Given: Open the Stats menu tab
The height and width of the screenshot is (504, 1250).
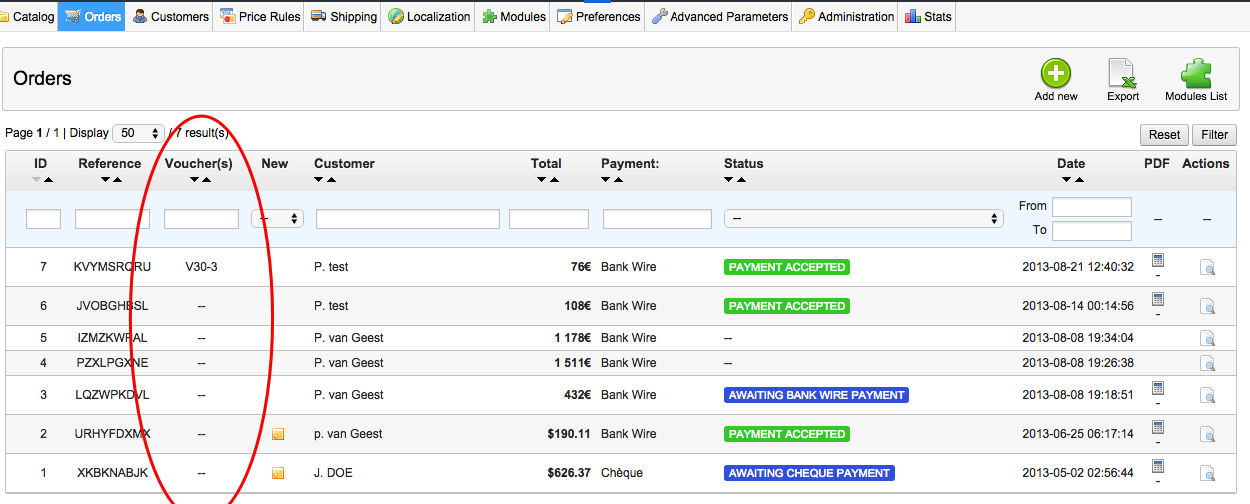Looking at the screenshot, I should 928,16.
